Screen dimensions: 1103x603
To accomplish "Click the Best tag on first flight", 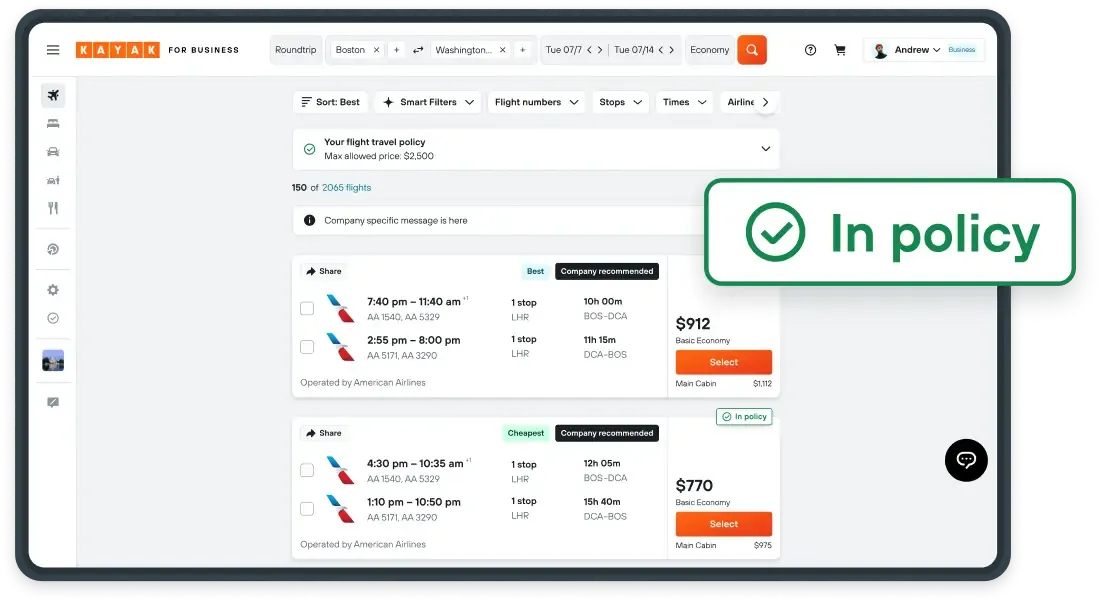I will point(535,271).
